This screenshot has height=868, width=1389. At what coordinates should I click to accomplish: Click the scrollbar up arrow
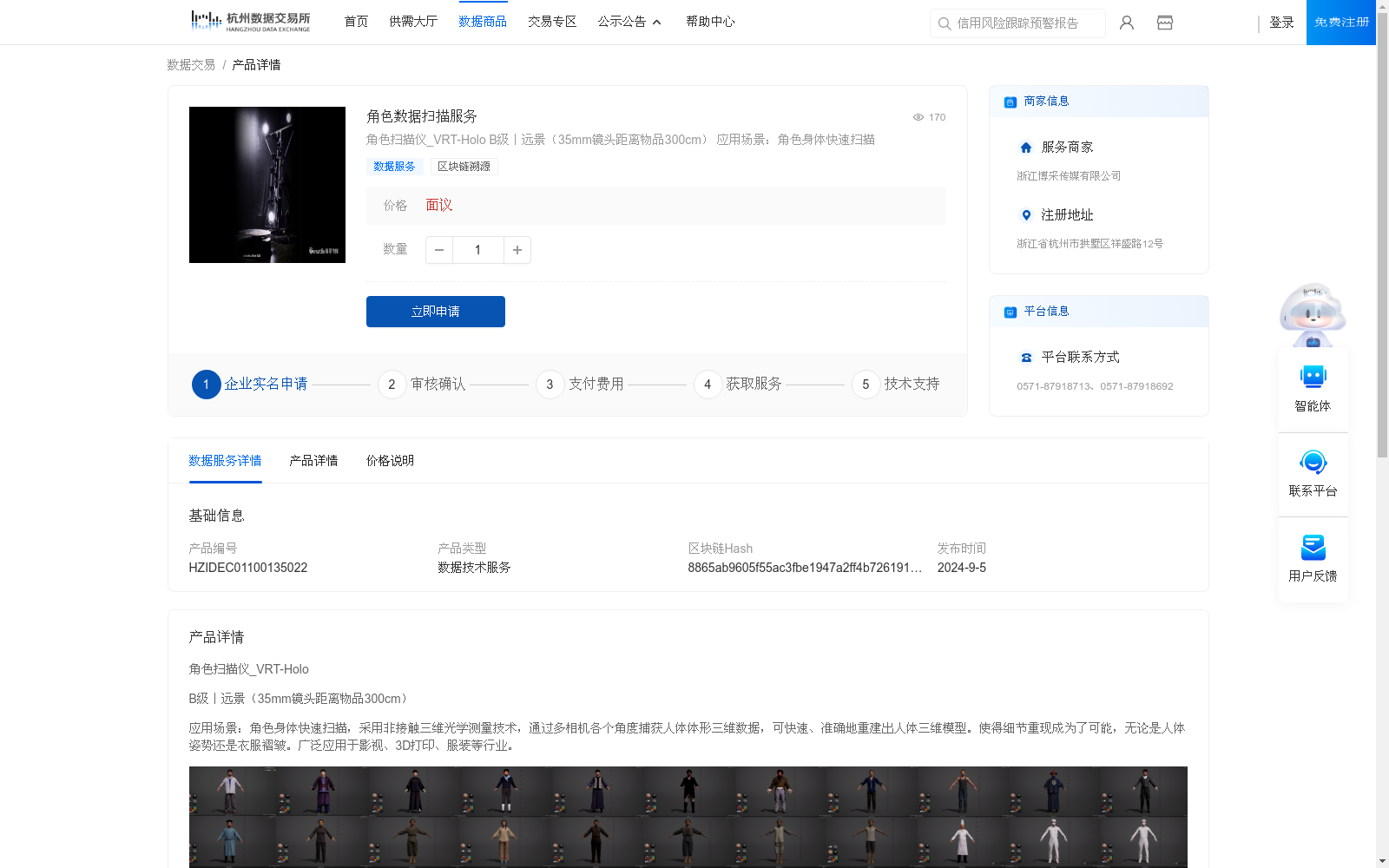pos(1382,5)
